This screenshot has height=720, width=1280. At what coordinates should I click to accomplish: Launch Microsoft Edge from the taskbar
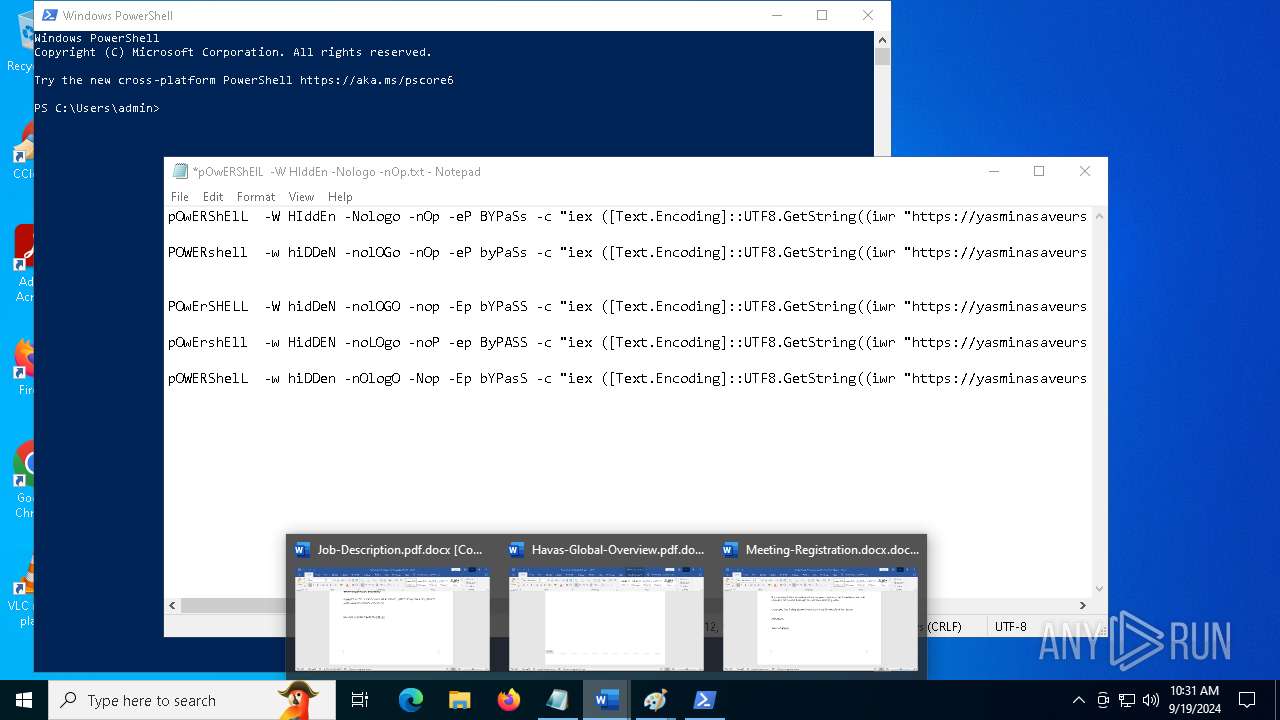(411, 700)
